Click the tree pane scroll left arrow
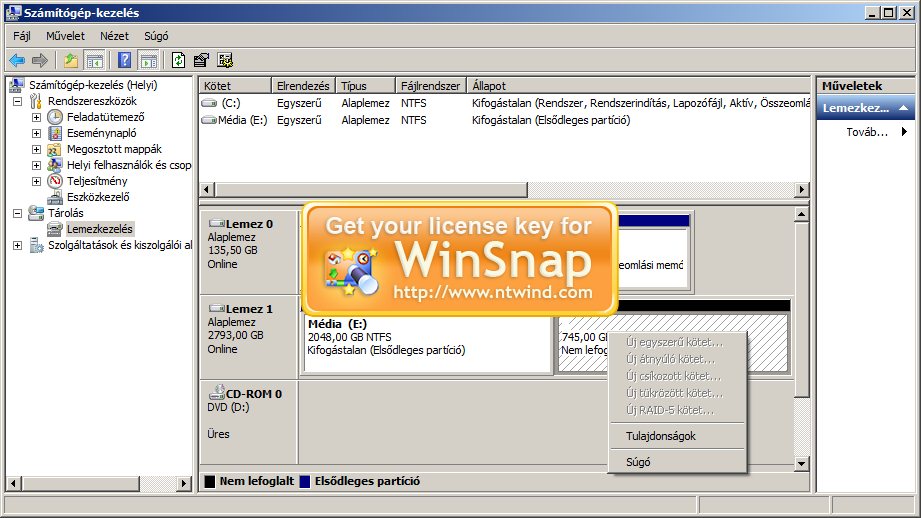 (x=14, y=483)
